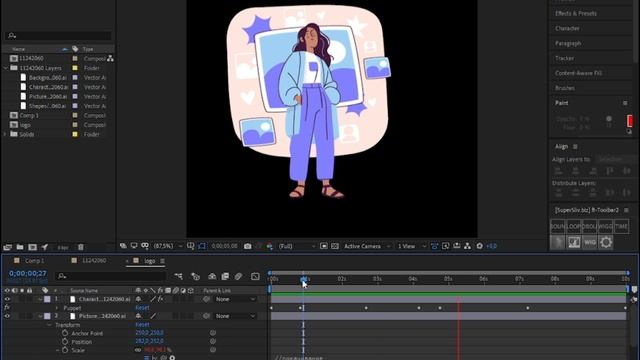Open the Character layer parent dropdown

pyautogui.click(x=236, y=299)
